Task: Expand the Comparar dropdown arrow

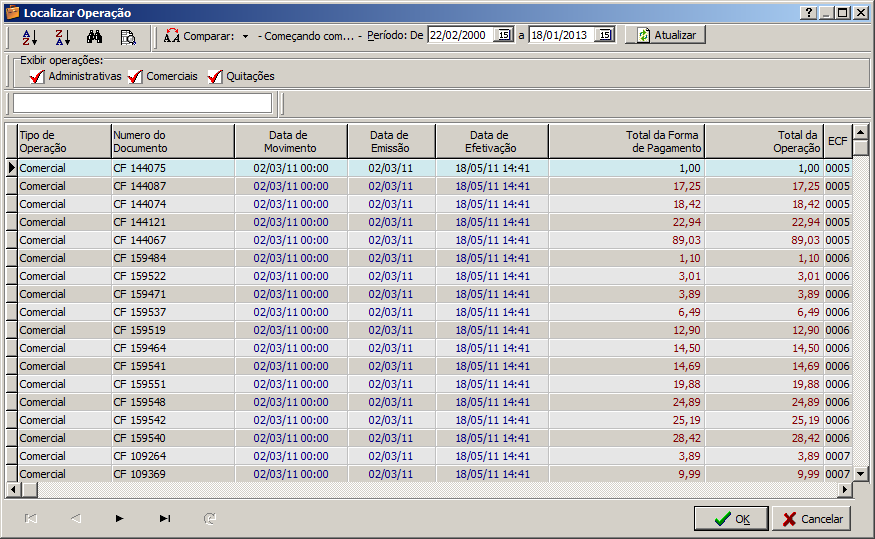Action: (x=245, y=36)
